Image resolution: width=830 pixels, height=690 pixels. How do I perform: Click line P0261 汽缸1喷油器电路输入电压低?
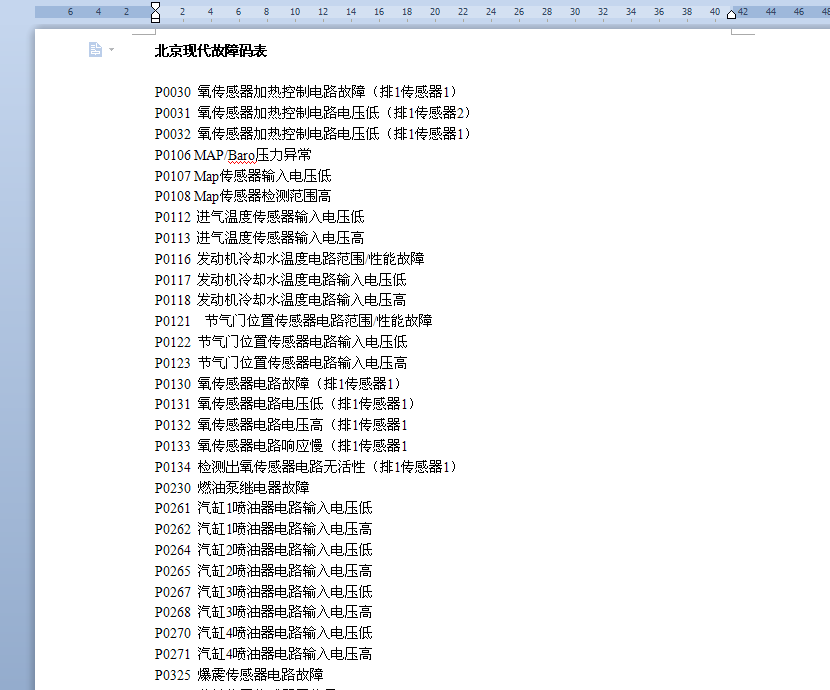(x=264, y=508)
